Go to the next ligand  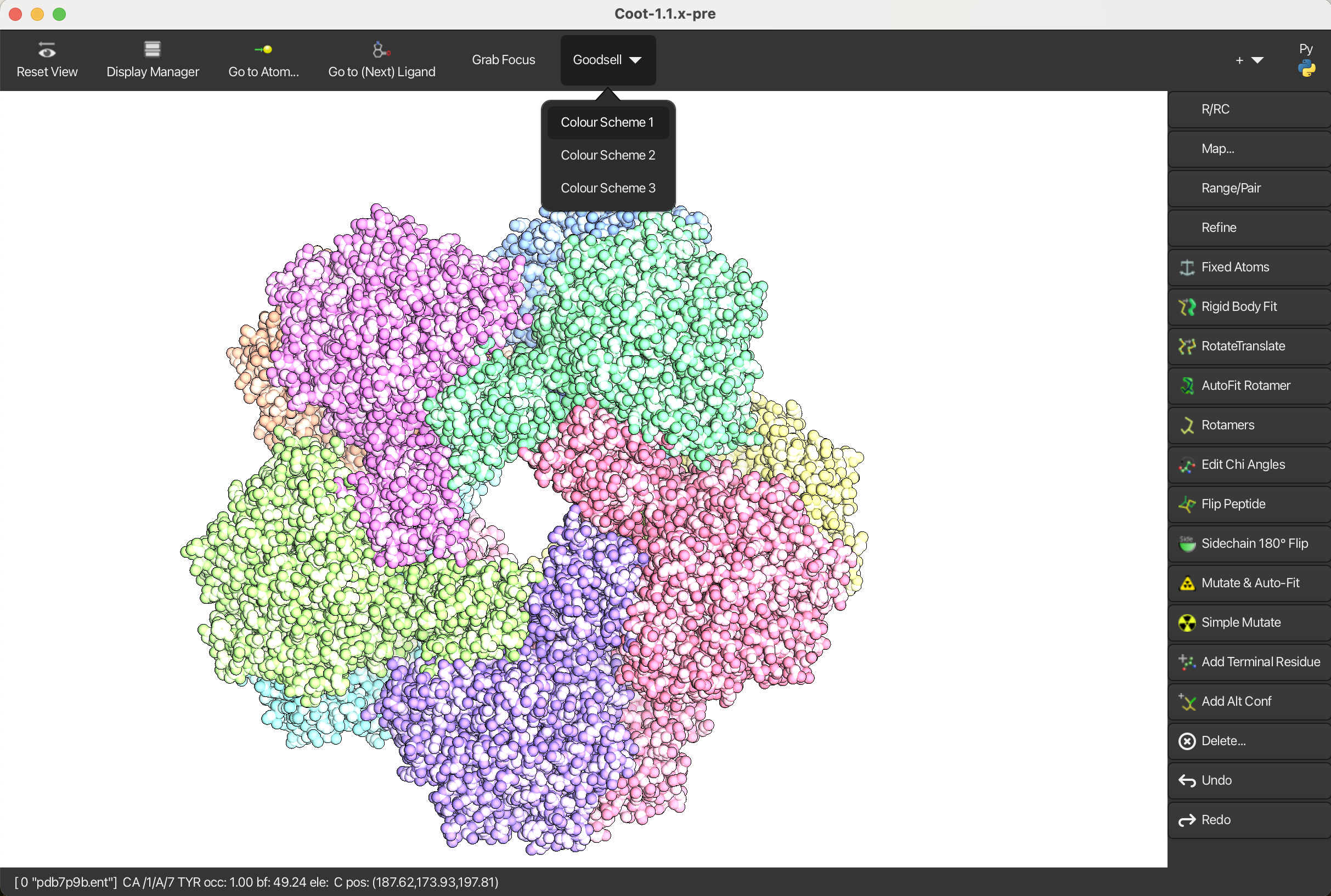[381, 59]
